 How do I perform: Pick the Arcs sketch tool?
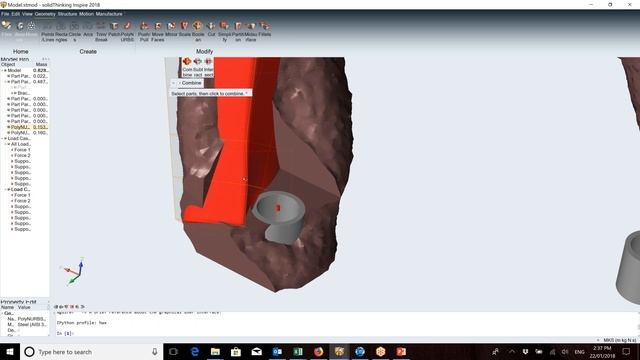88,29
